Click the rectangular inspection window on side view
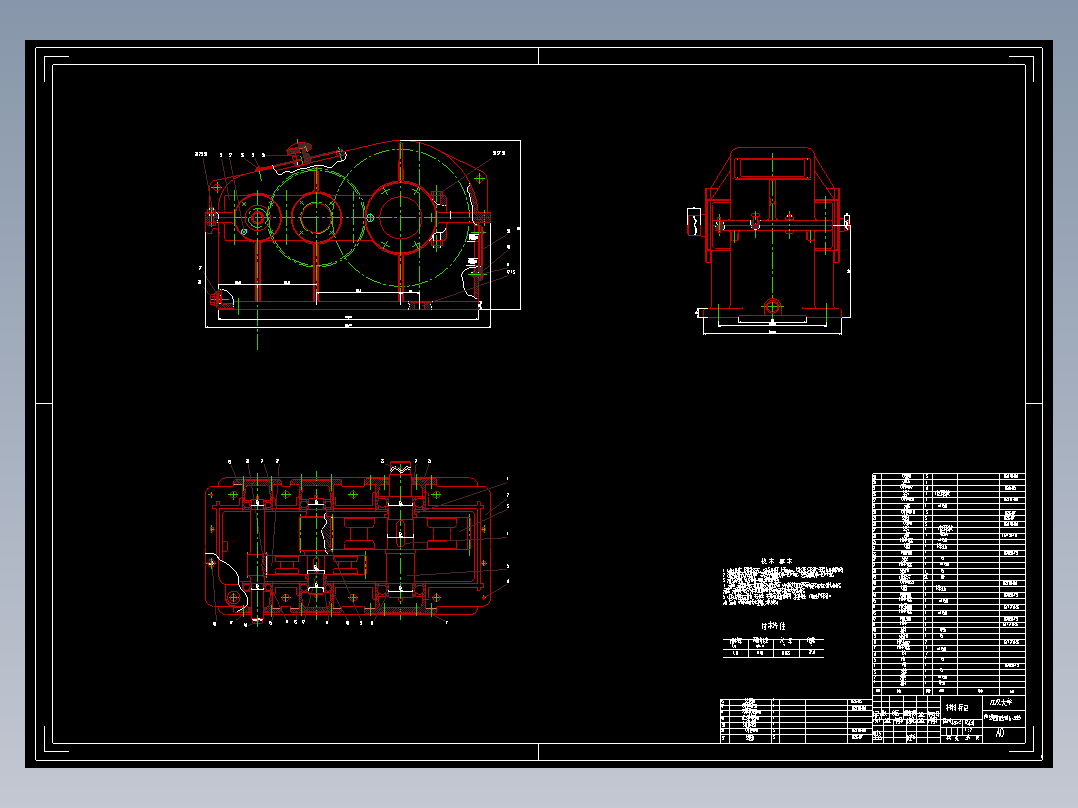This screenshot has height=808, width=1078. 772,168
